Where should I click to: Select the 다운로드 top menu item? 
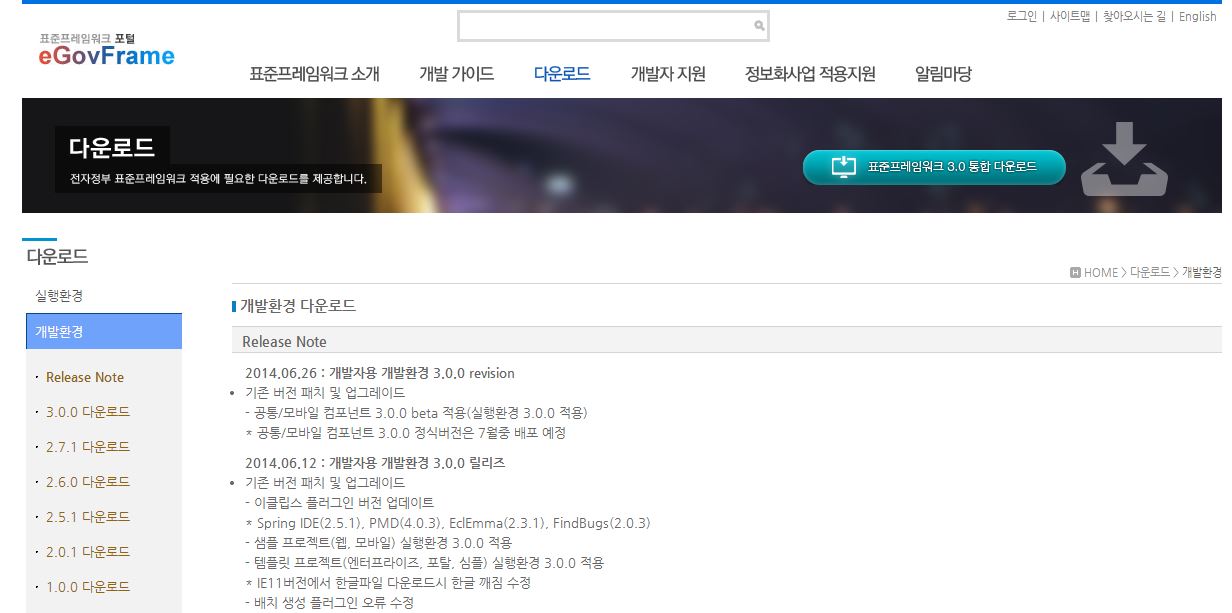coord(562,74)
